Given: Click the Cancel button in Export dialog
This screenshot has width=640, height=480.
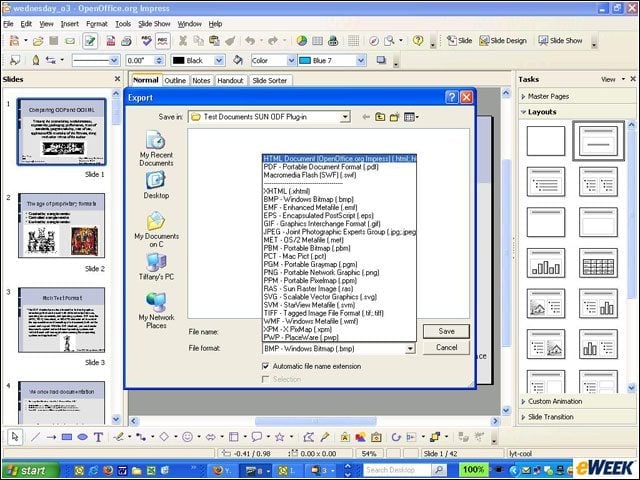Looking at the screenshot, I should coord(446,347).
